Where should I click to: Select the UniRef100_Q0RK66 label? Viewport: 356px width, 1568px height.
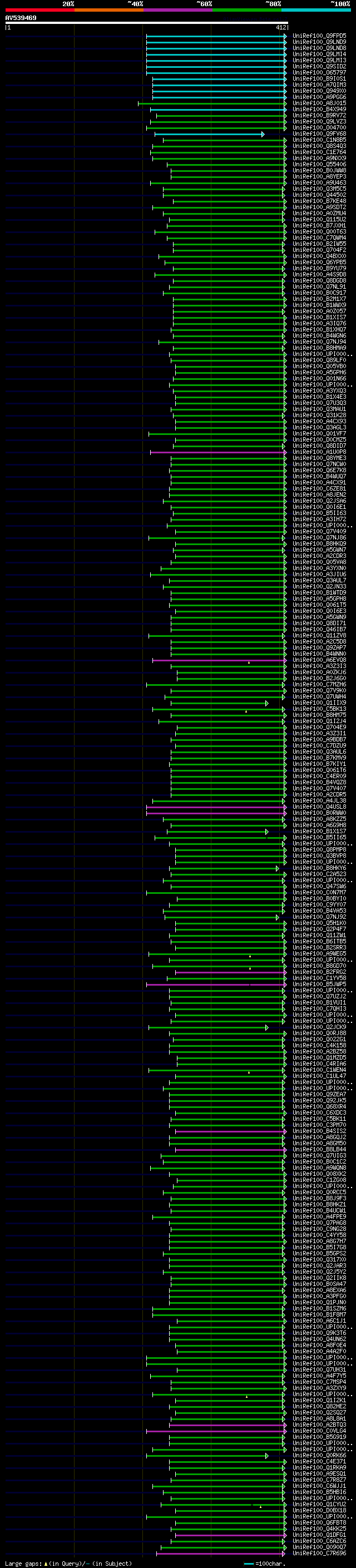tap(319, 1456)
